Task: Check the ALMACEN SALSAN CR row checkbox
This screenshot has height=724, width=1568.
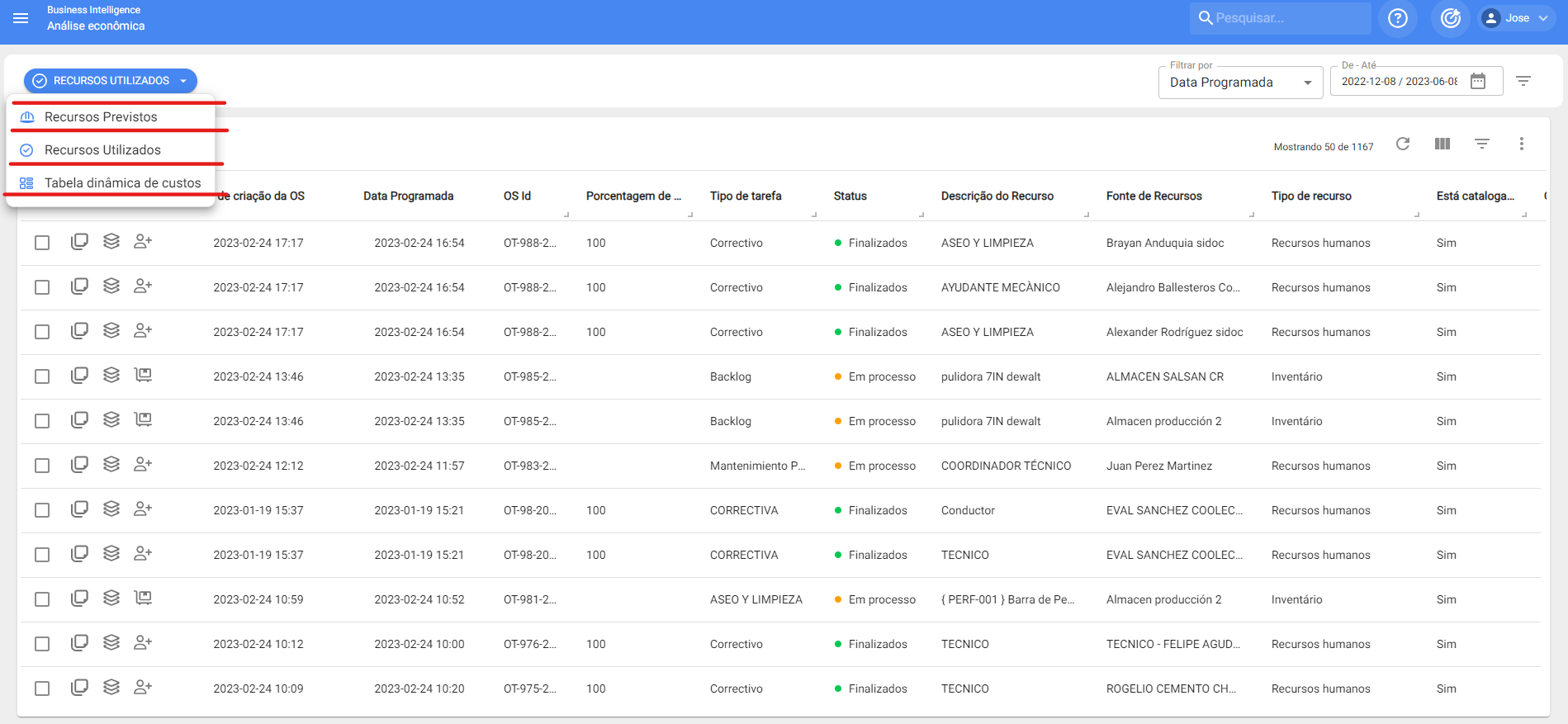Action: pyautogui.click(x=42, y=376)
